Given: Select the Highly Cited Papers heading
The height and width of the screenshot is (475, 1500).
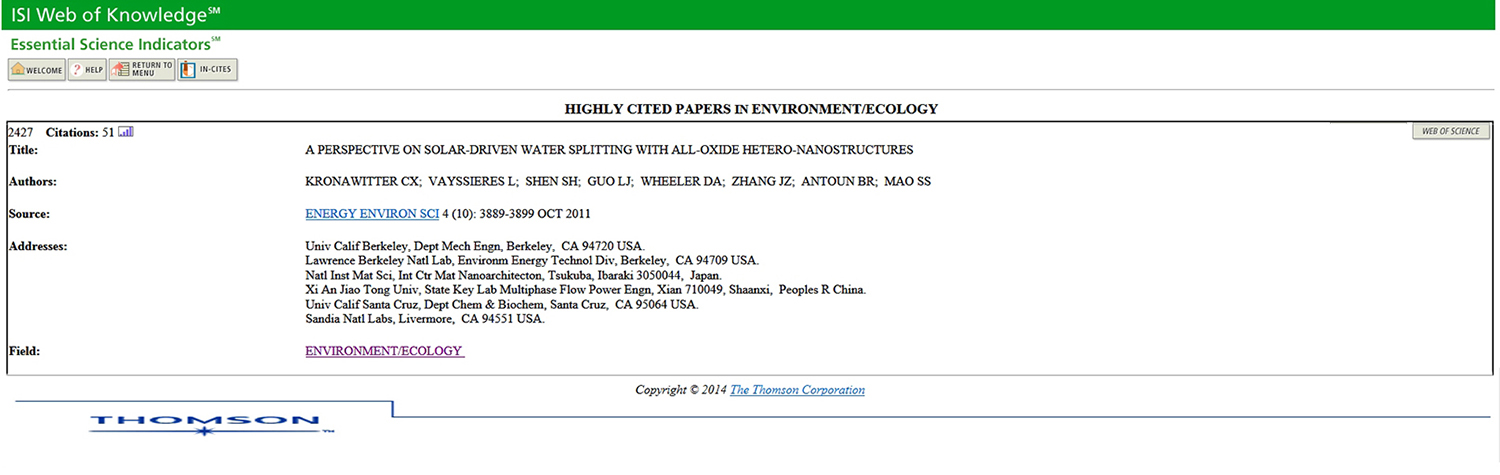Looking at the screenshot, I should [751, 108].
